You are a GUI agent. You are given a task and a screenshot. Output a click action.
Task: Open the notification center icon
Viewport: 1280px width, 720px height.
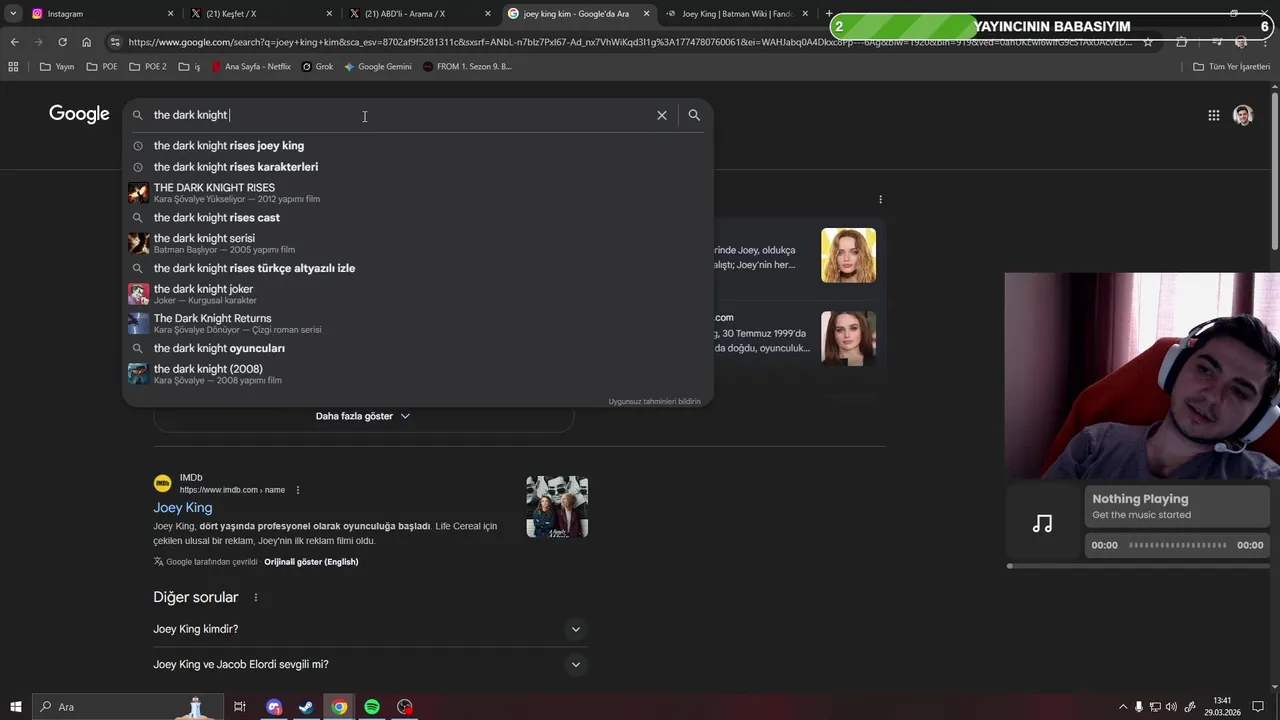click(x=1258, y=707)
